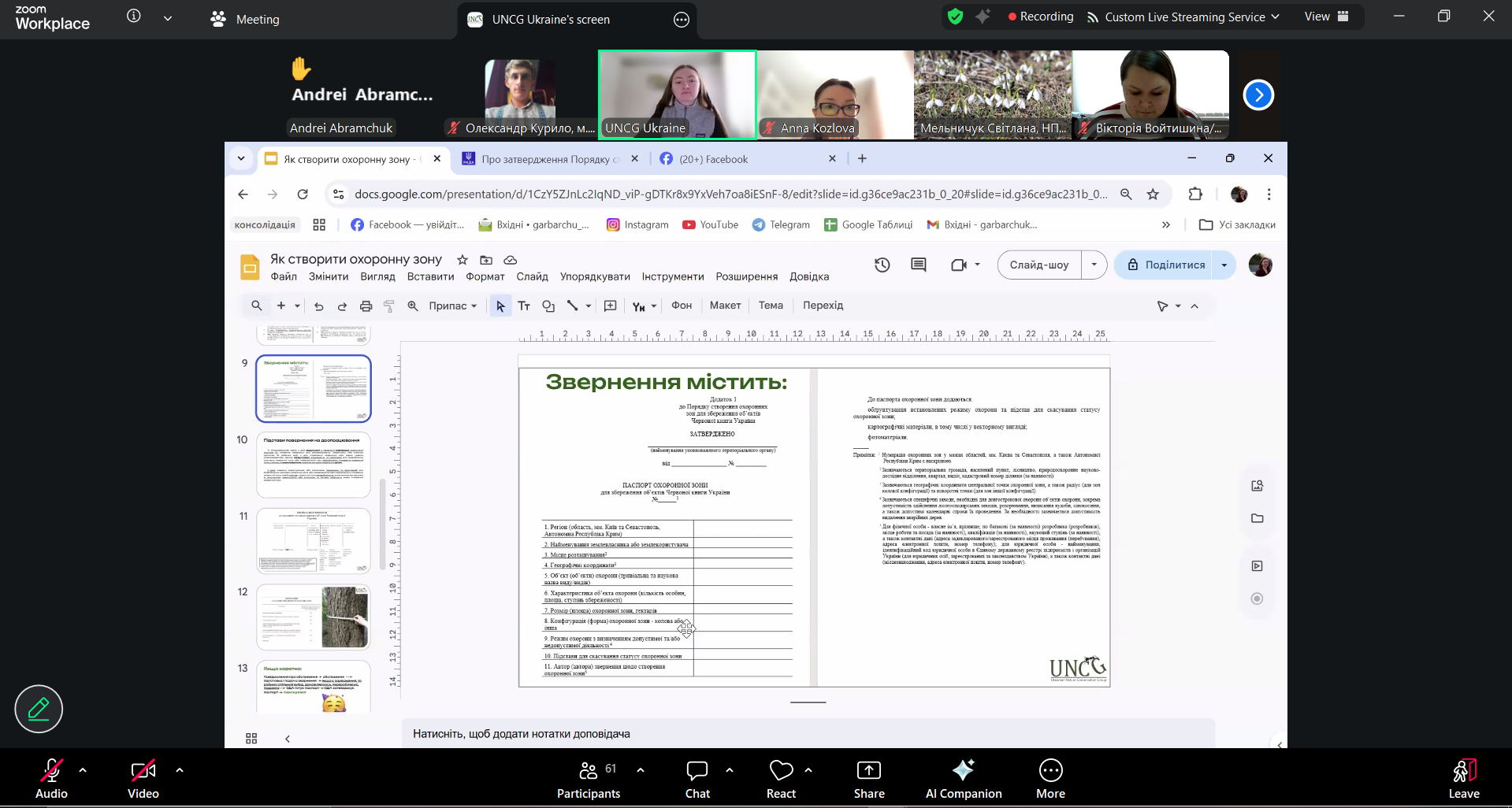1512x808 pixels.
Task: Open the Zoom AI Companion
Action: point(963,778)
